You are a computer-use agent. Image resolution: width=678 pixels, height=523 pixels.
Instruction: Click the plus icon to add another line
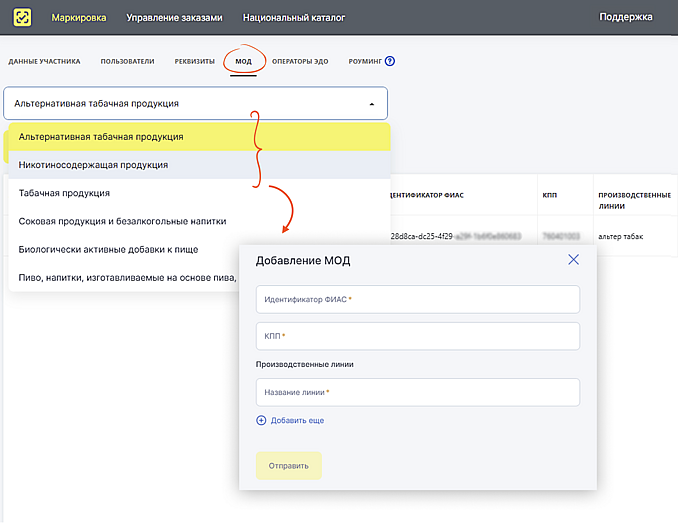coord(261,421)
